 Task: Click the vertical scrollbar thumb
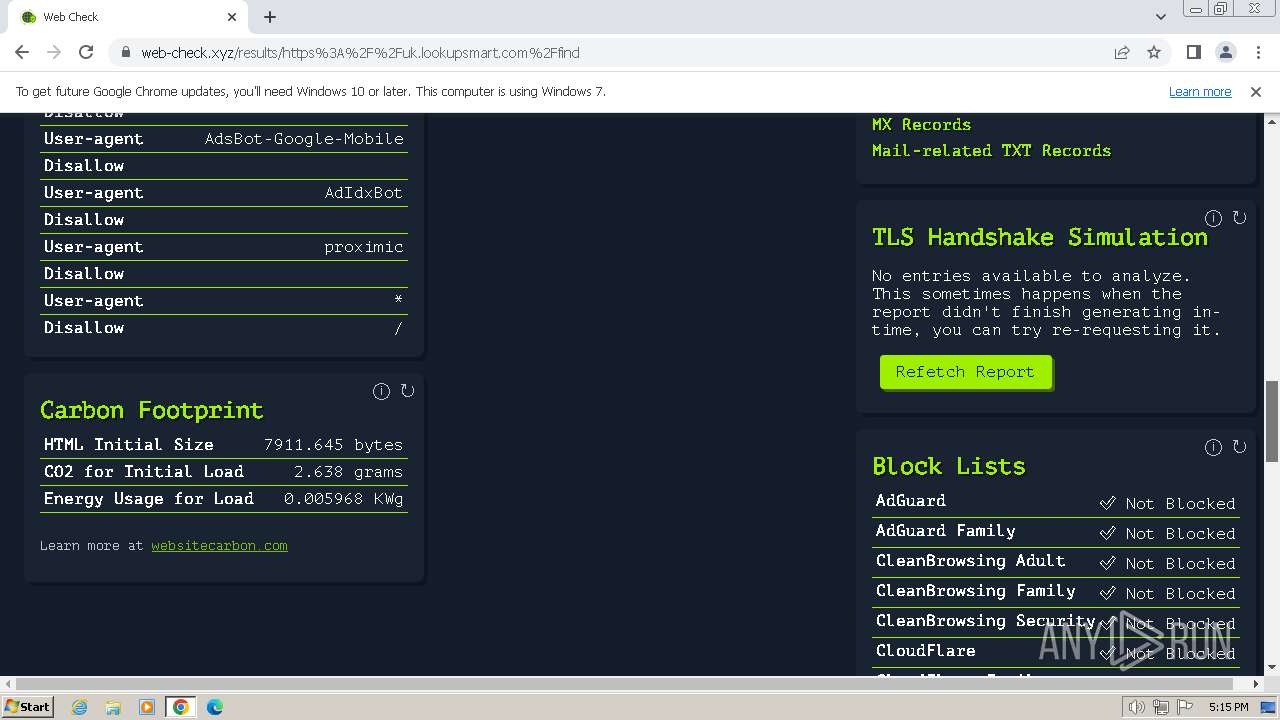[1272, 420]
